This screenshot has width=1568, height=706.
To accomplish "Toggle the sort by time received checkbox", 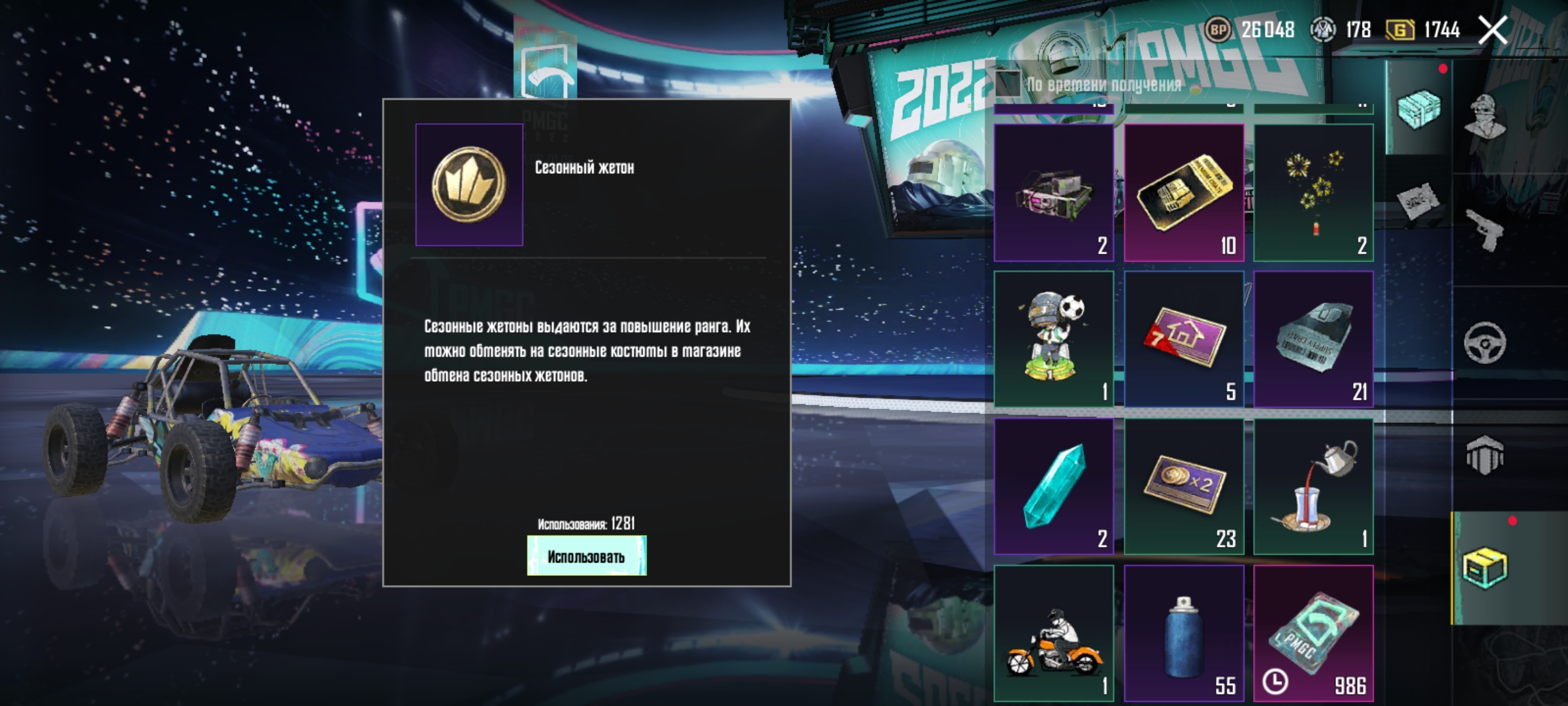I will (1008, 84).
